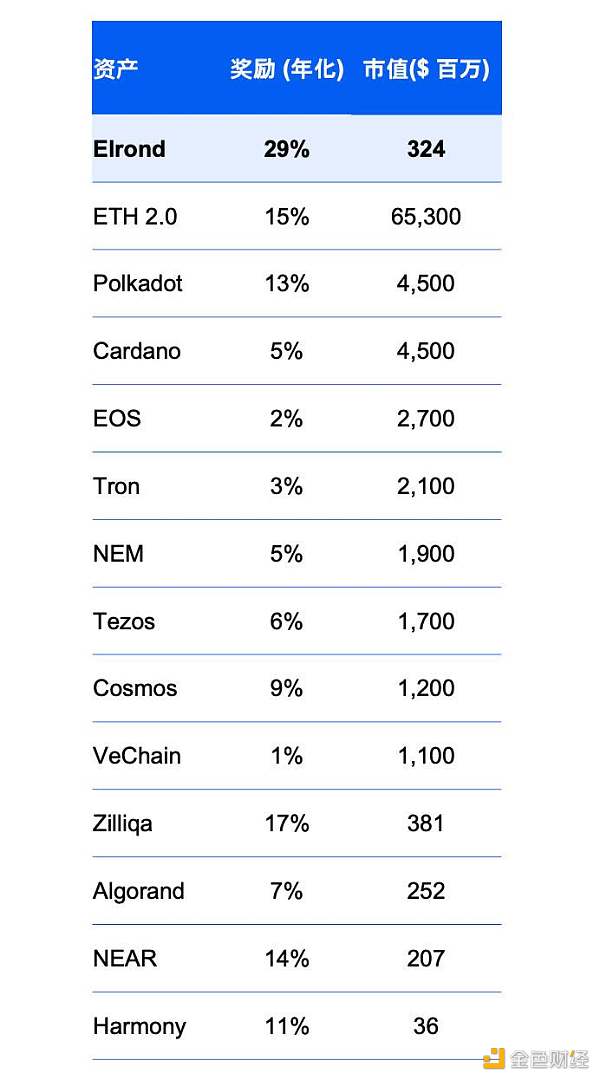600x1080 pixels.
Task: Click the 市值($ 百万) column header
Action: click(x=426, y=70)
